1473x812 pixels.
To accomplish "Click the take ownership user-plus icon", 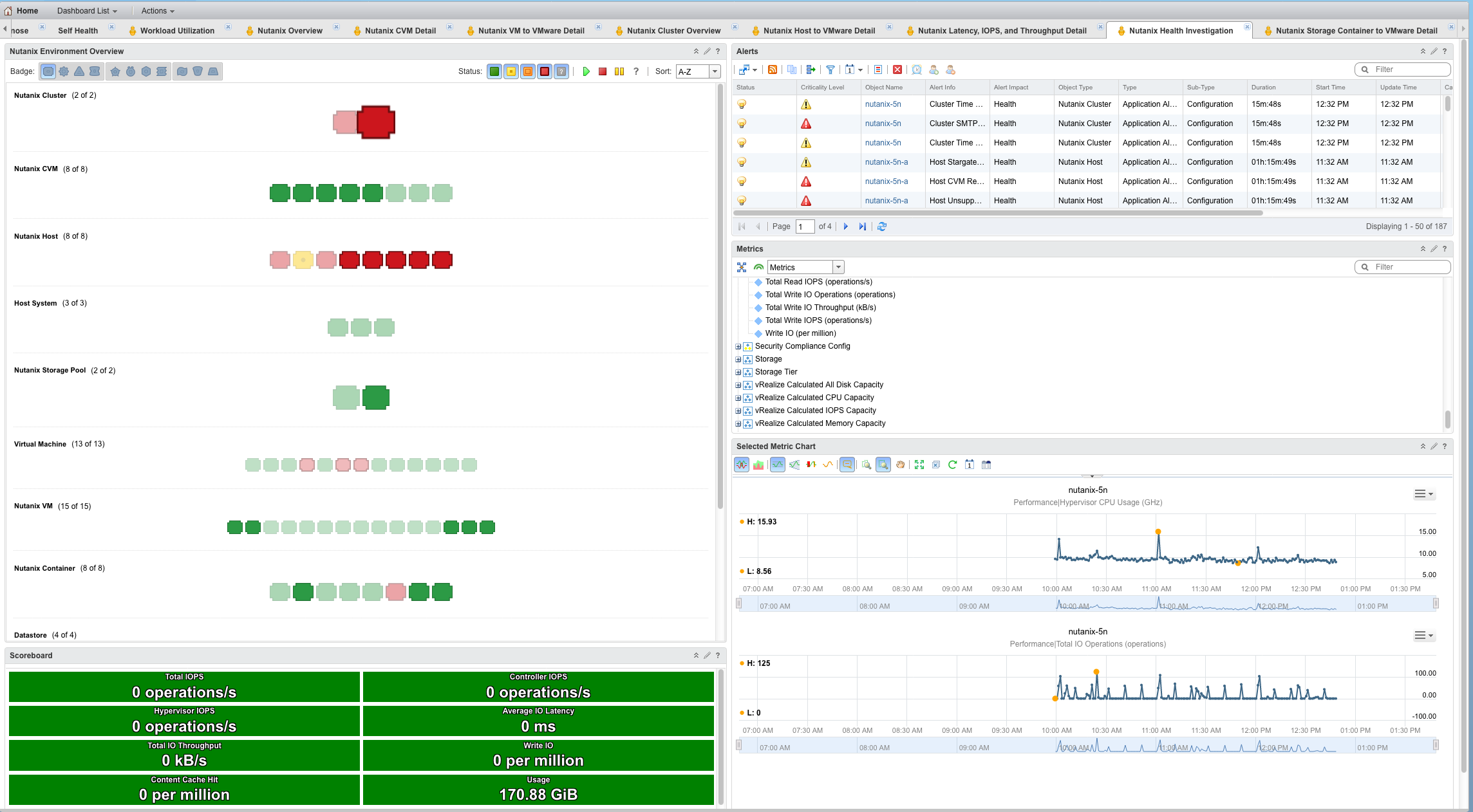I will click(x=934, y=69).
